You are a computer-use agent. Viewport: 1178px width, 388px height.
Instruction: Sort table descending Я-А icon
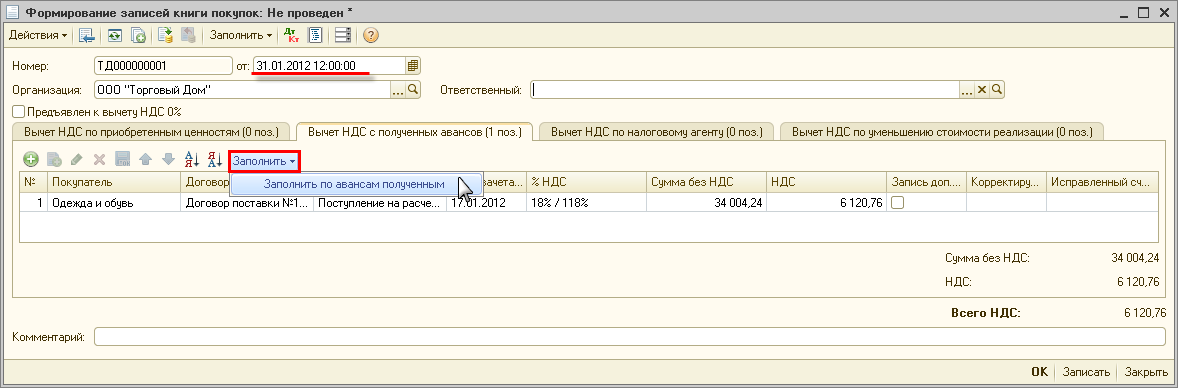[215, 159]
